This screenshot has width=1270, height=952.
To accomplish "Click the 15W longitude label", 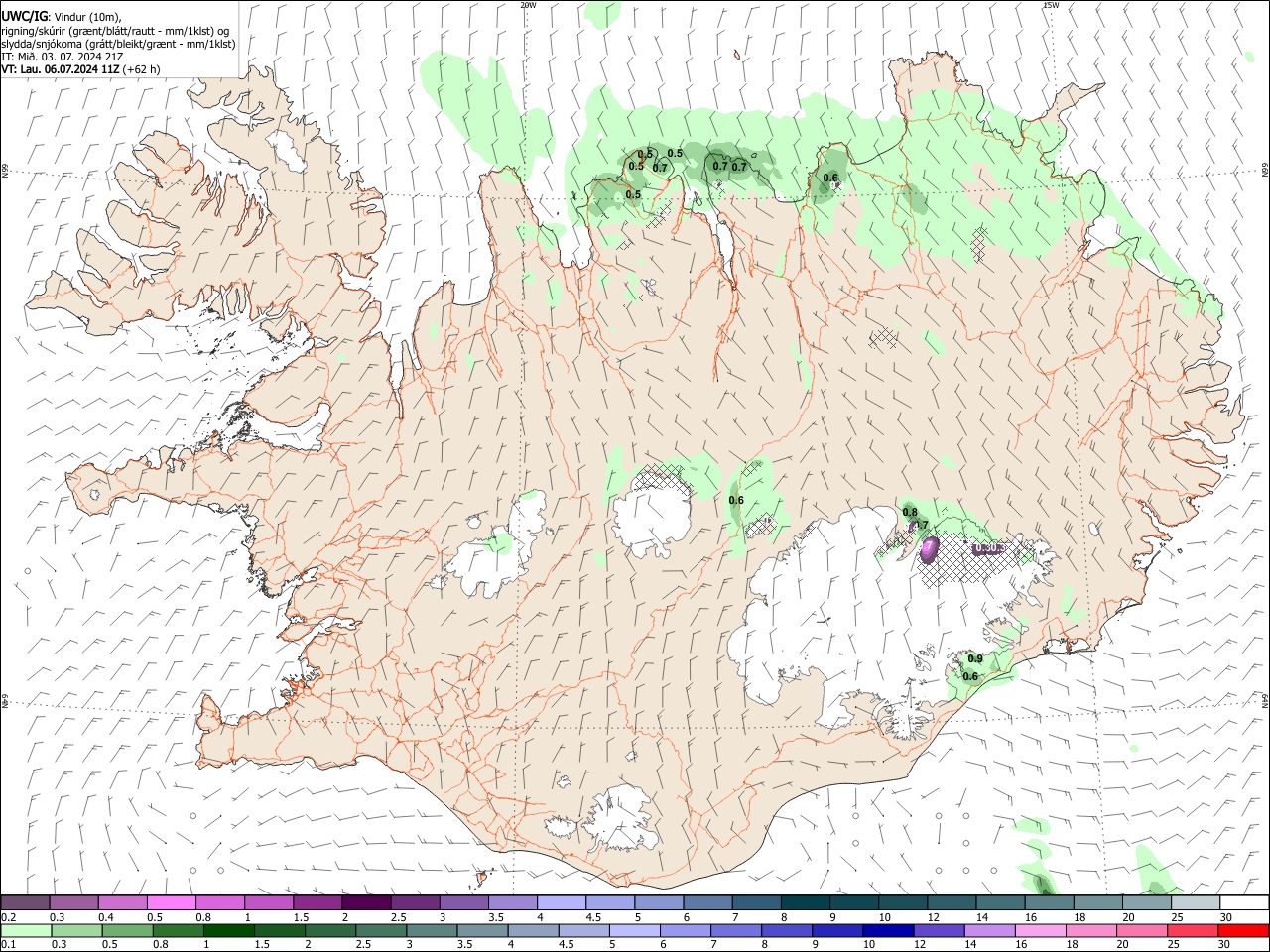I will click(x=1051, y=5).
